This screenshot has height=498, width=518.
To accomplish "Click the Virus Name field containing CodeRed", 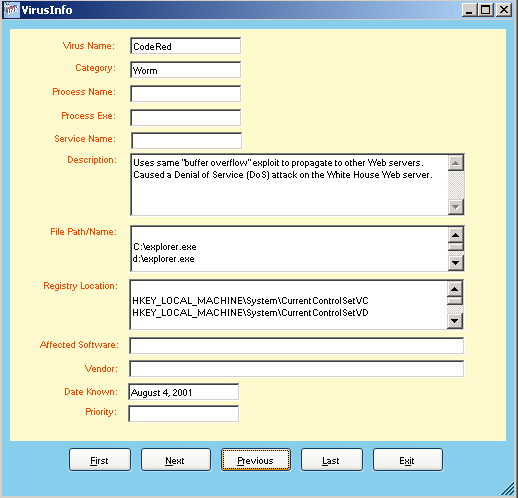I will [185, 46].
